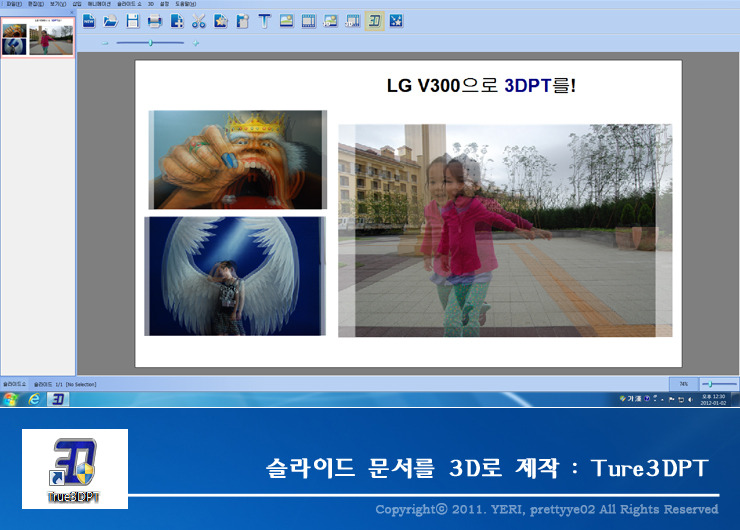Click the clipboard Paste icon
740x530 pixels.
coord(243,21)
